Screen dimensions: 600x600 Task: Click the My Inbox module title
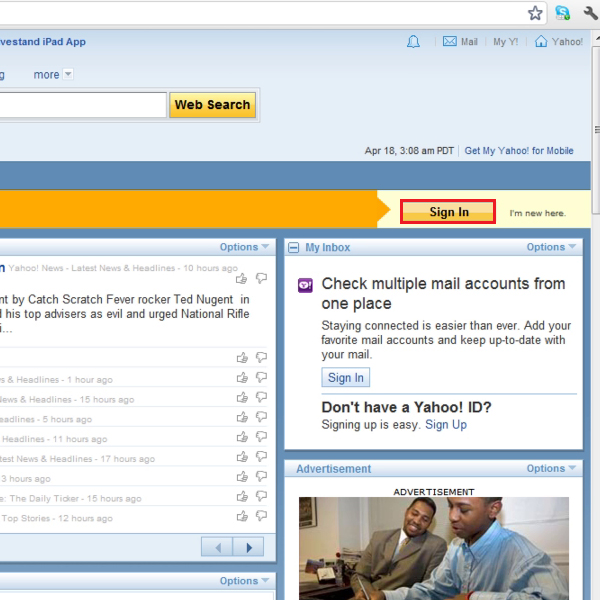(328, 248)
